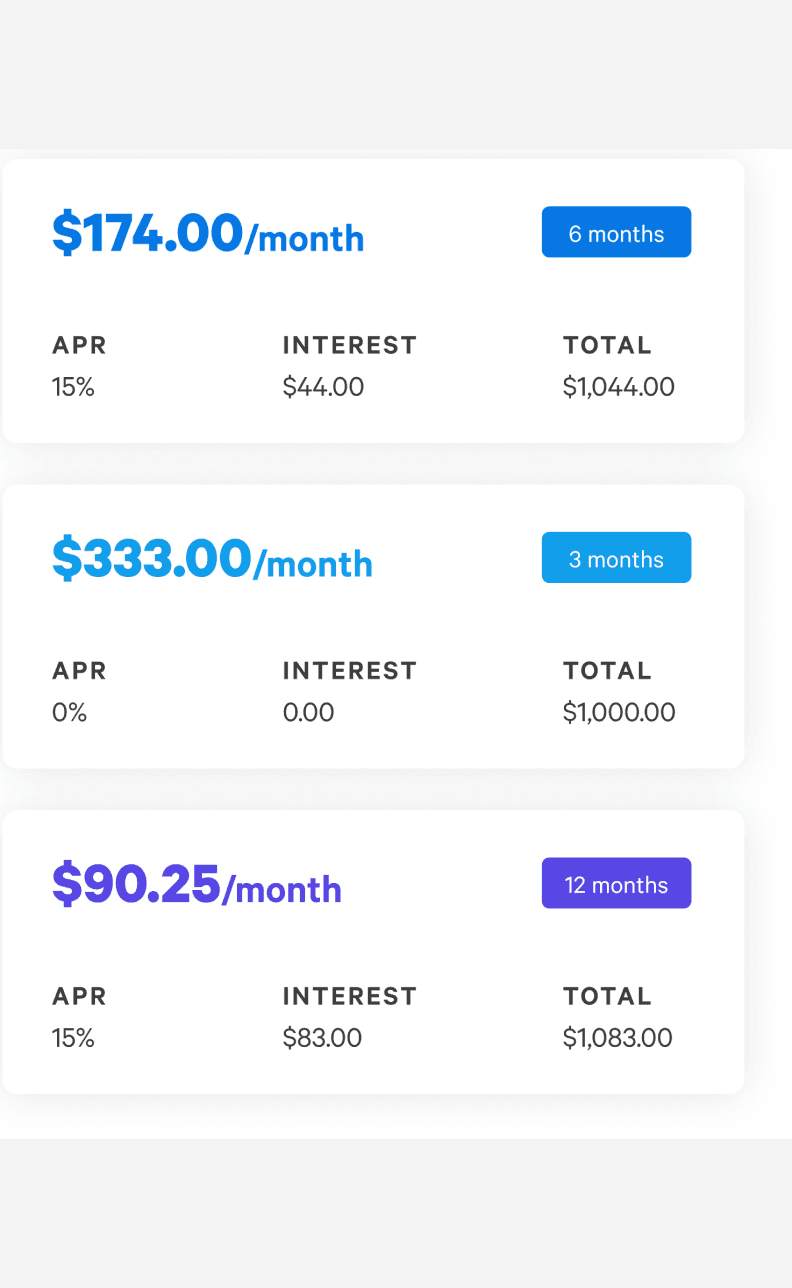Click the $44.00 interest amount
This screenshot has width=792, height=1288.
click(323, 387)
